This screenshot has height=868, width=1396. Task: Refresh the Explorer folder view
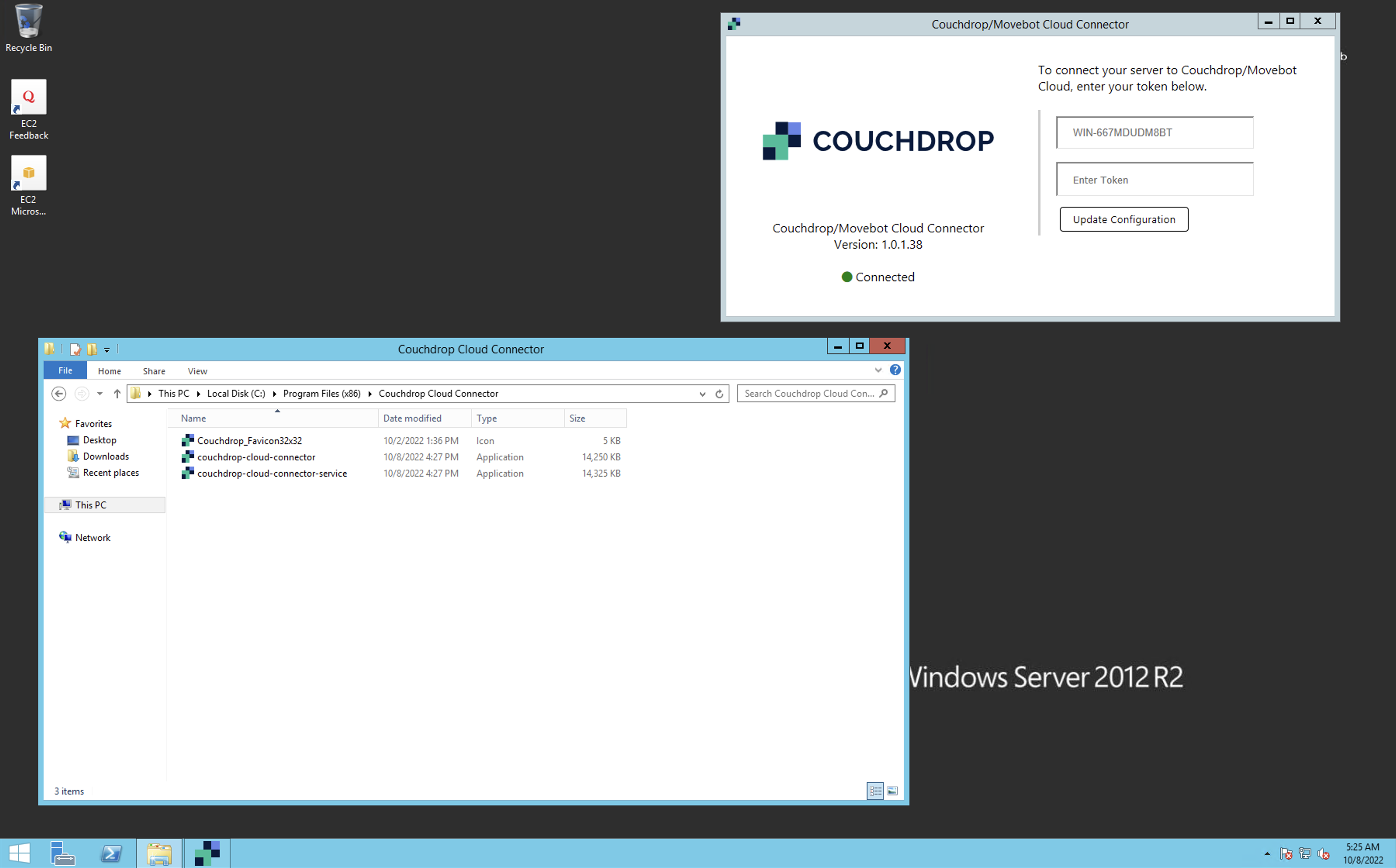click(x=719, y=394)
